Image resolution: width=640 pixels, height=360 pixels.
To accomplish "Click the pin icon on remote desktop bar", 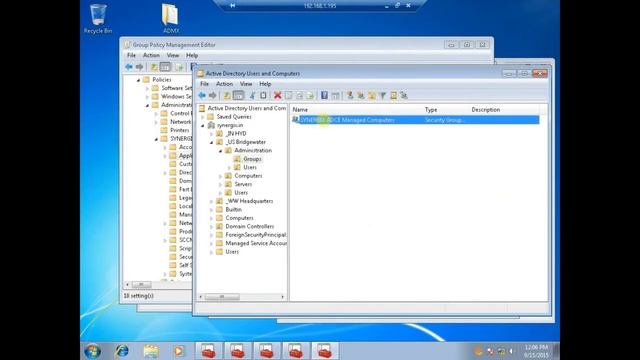I will click(x=232, y=5).
